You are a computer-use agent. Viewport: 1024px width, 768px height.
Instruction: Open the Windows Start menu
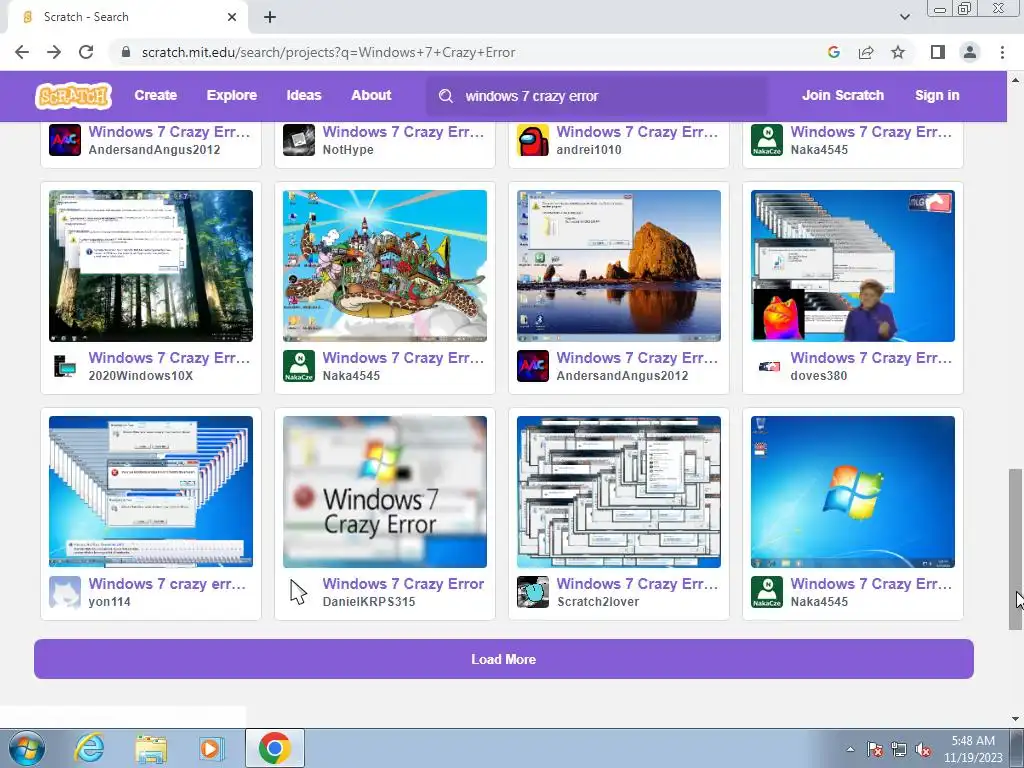coord(26,748)
